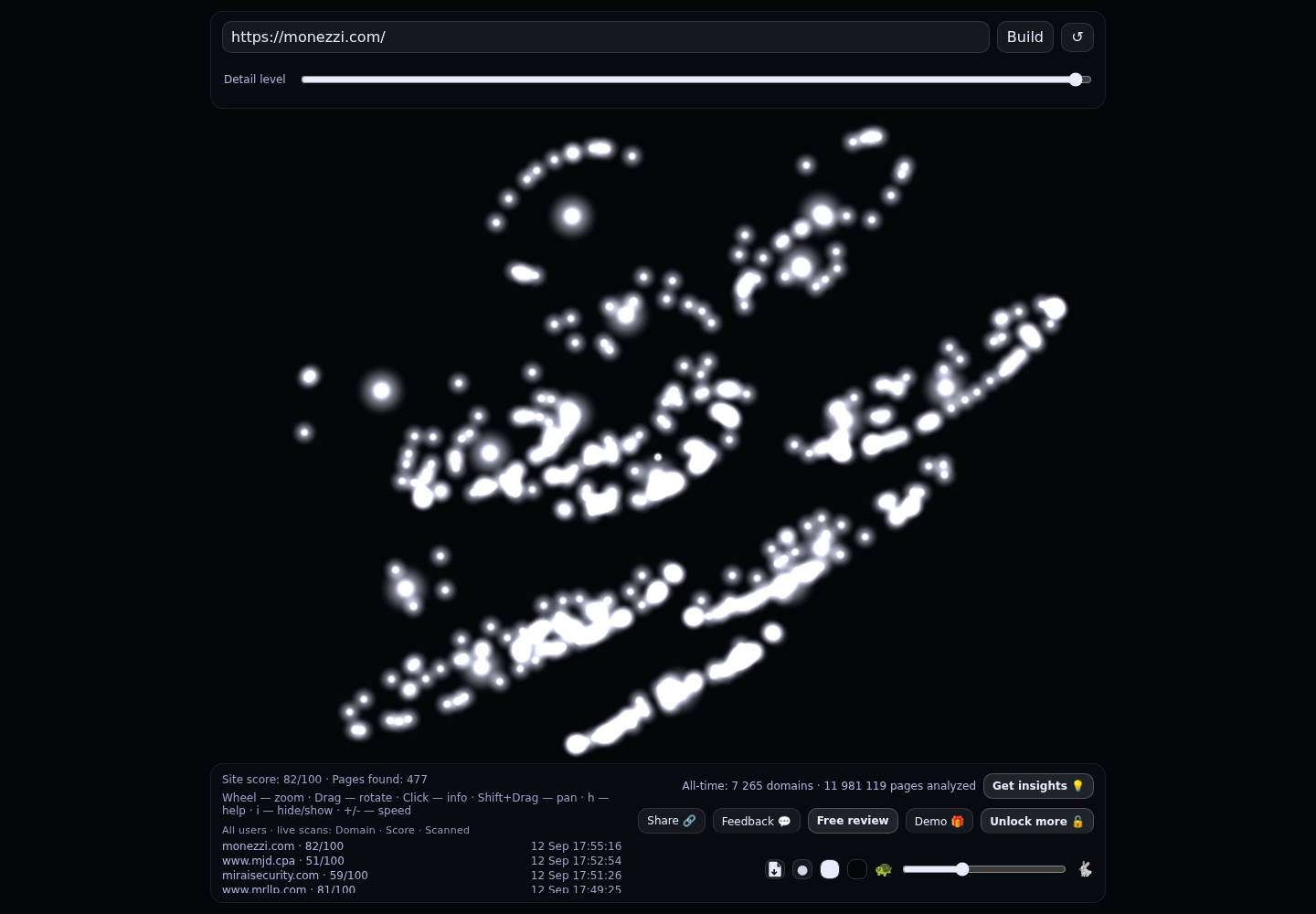Click the turtle slow-speed icon
This screenshot has height=914, width=1316.
coord(884,869)
